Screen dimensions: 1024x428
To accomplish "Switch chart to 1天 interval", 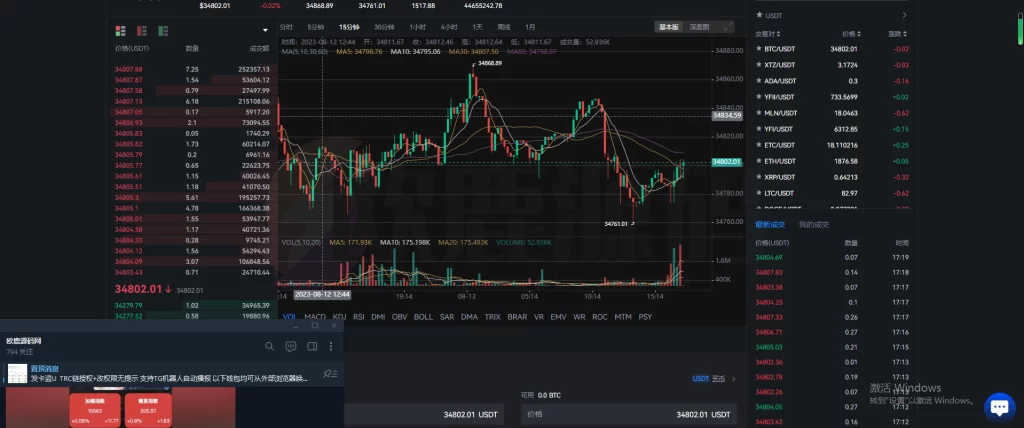I will pos(477,27).
